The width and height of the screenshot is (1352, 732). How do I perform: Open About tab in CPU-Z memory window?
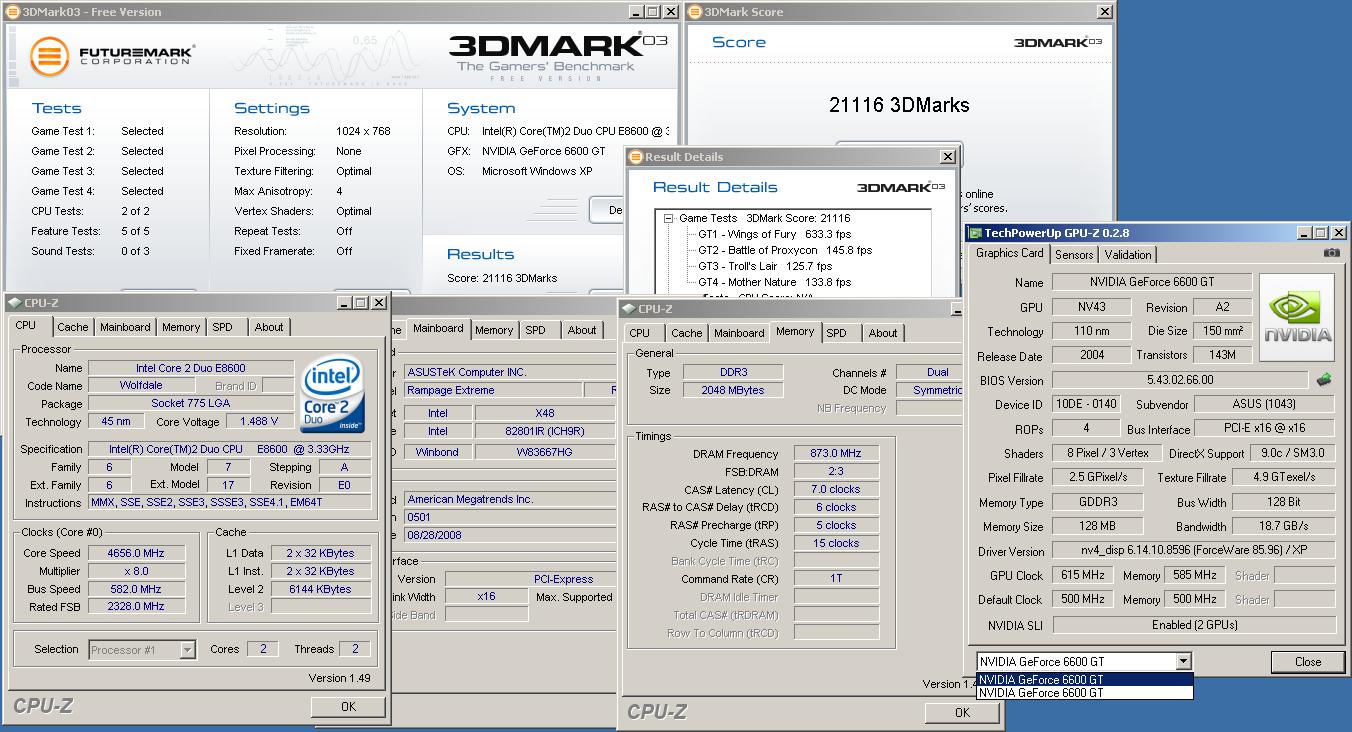(x=883, y=333)
